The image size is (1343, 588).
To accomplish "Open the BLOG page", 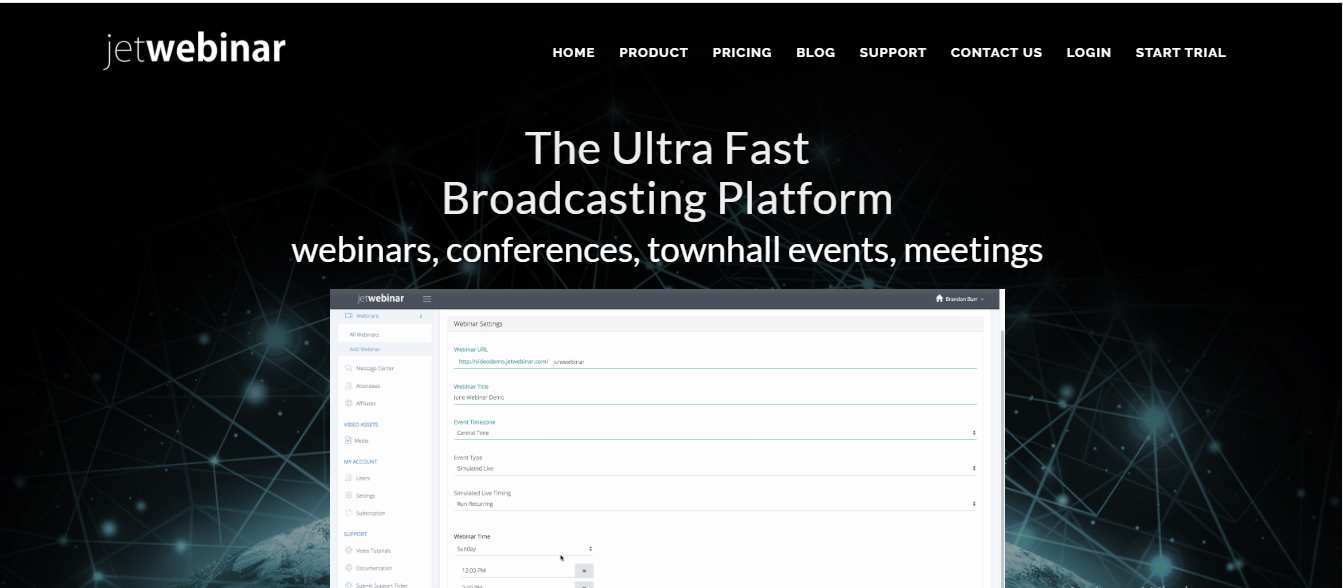I will (x=815, y=52).
